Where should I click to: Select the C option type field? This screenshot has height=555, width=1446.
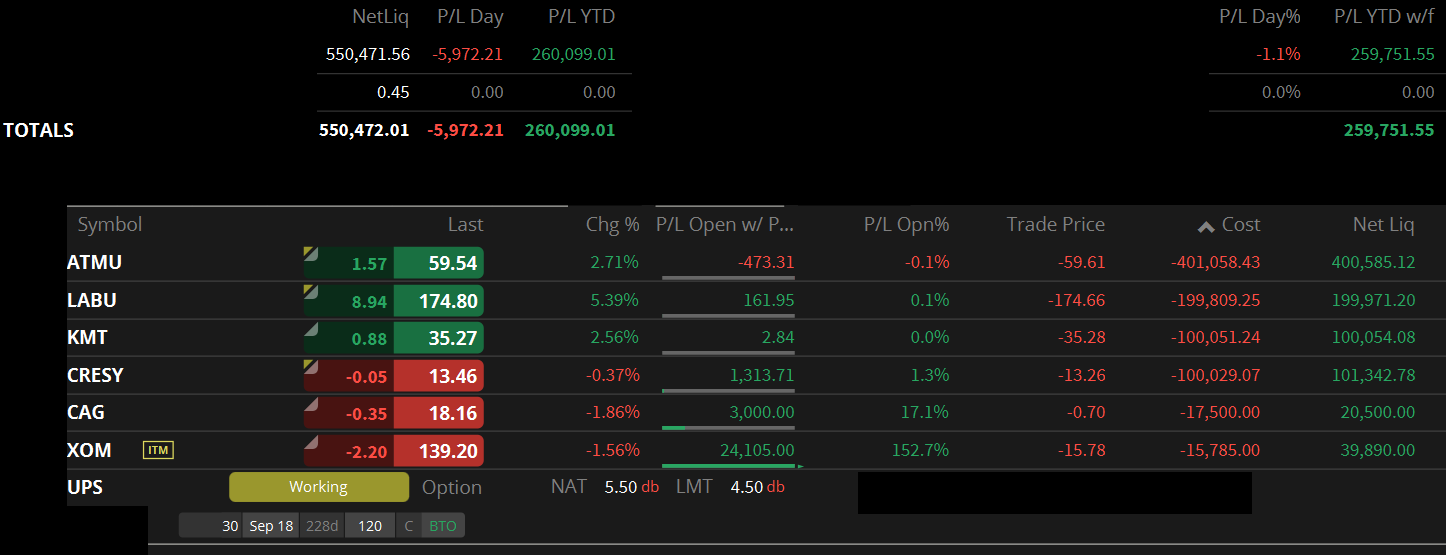[409, 526]
